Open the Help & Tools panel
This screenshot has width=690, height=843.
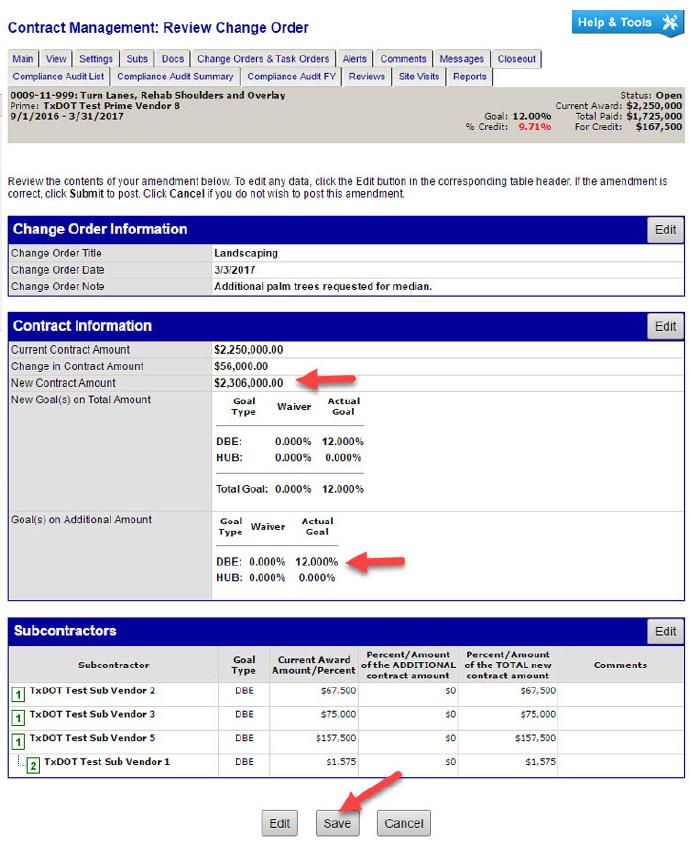coord(627,23)
